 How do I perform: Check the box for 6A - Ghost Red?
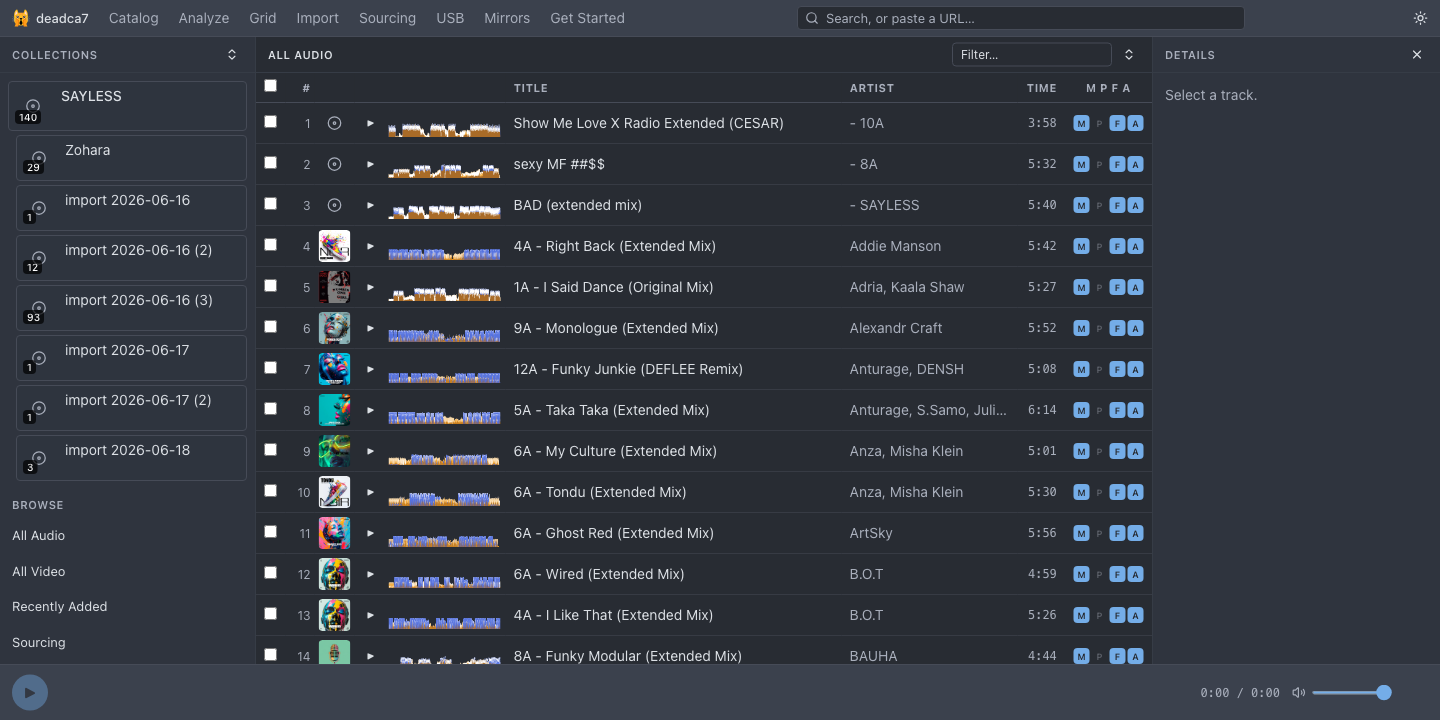coord(270,532)
